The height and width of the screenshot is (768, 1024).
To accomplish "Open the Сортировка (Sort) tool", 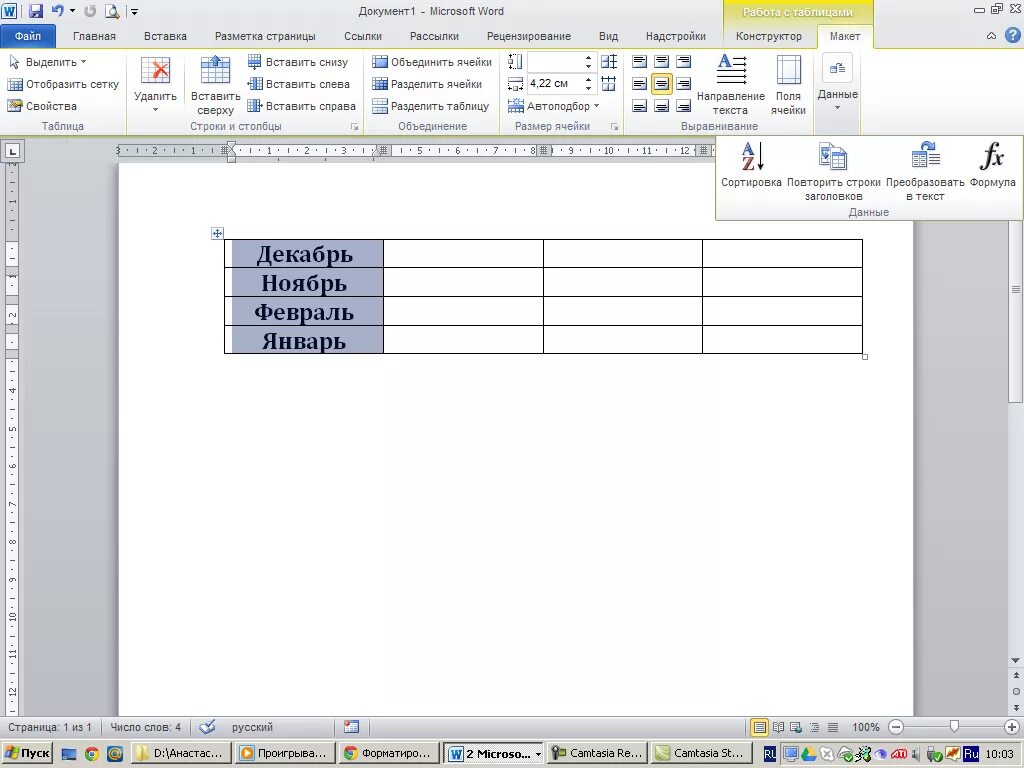I will click(751, 166).
